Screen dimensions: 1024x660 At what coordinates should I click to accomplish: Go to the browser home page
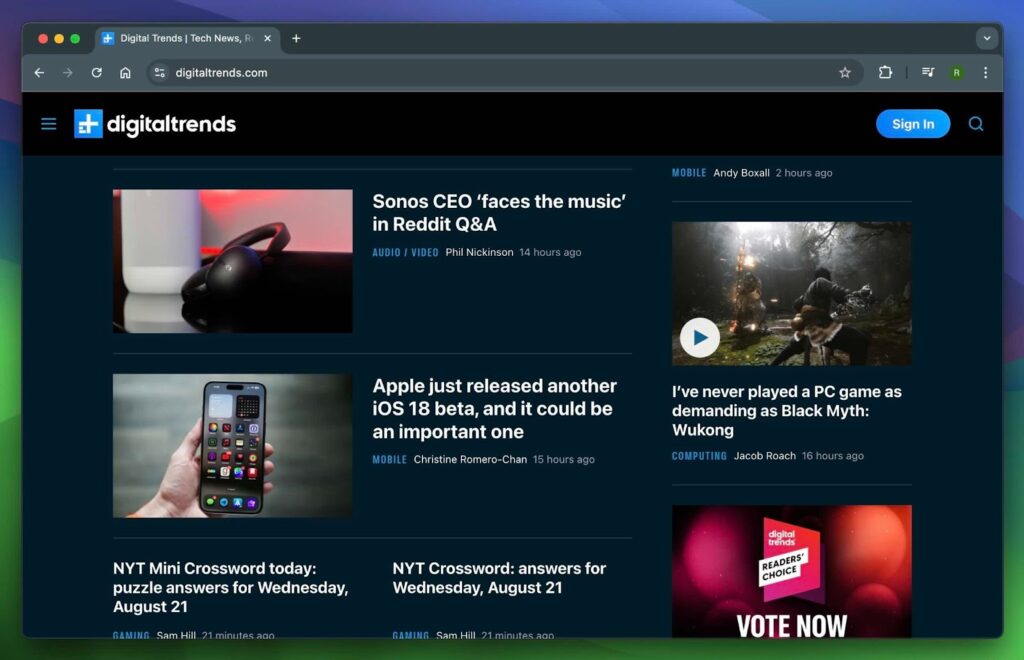tap(125, 72)
